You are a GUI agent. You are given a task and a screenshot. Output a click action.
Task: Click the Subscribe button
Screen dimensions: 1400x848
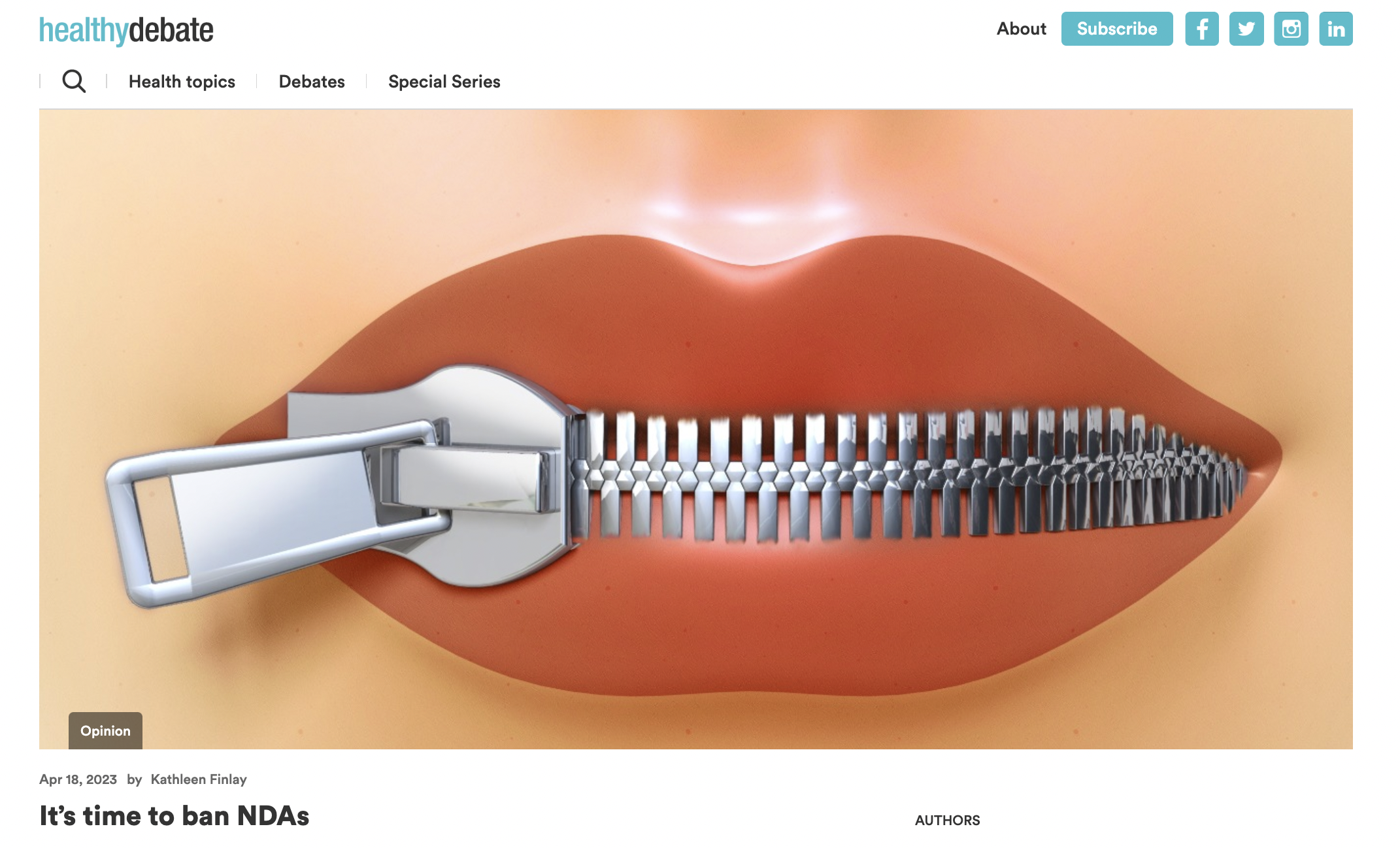click(x=1117, y=29)
